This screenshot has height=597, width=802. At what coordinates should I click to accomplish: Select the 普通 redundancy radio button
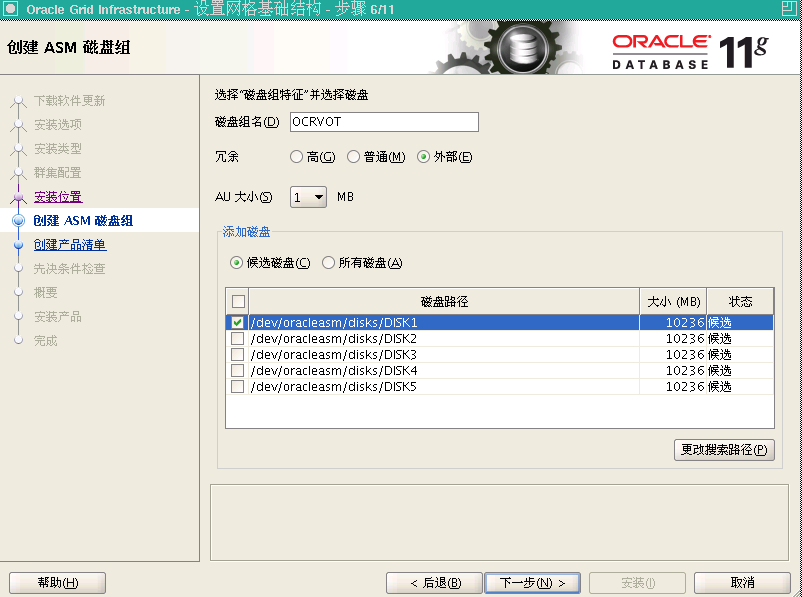354,157
